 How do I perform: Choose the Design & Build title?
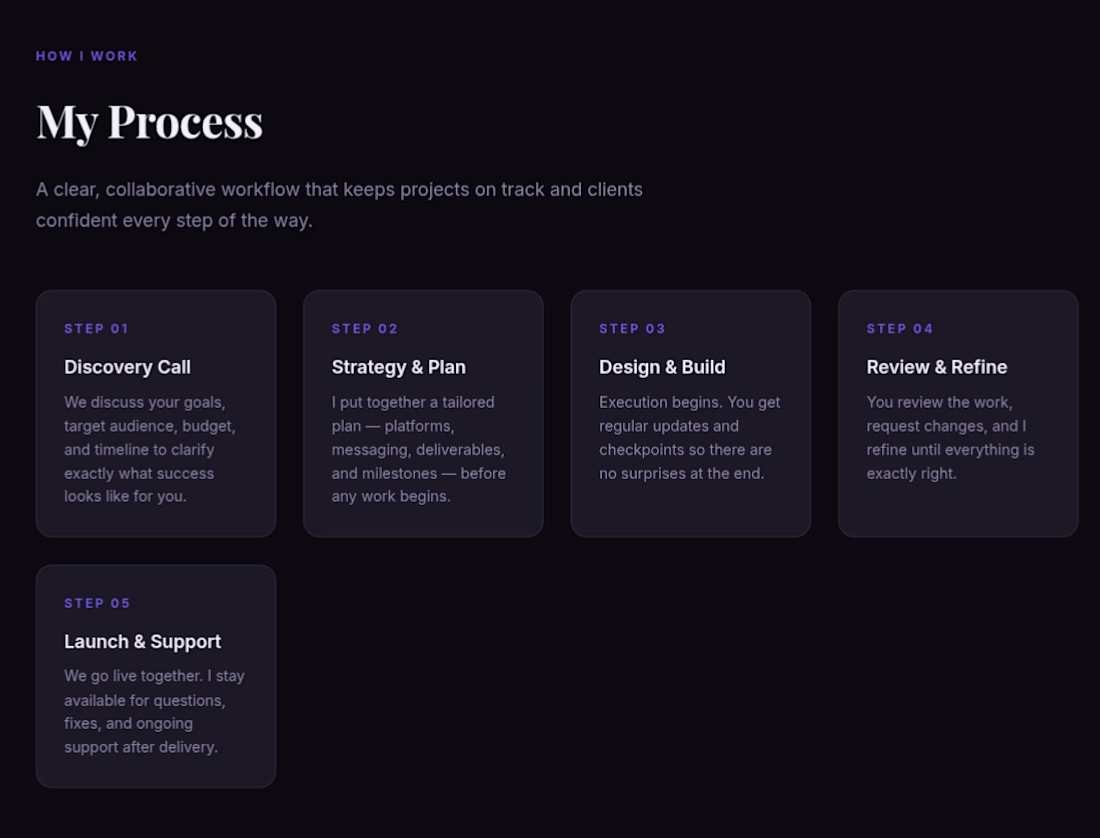(x=662, y=367)
